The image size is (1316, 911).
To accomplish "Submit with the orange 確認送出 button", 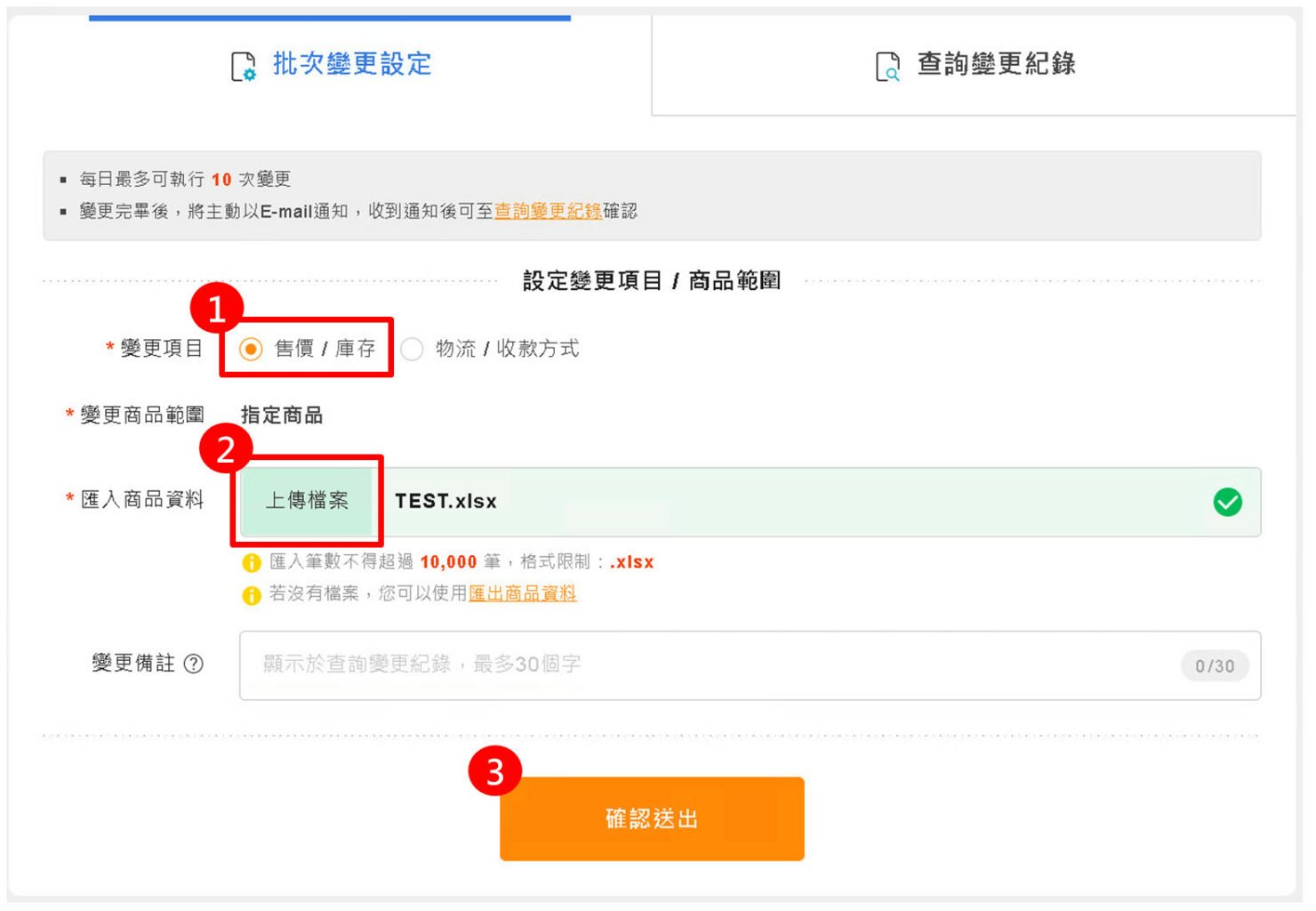I will 652,818.
